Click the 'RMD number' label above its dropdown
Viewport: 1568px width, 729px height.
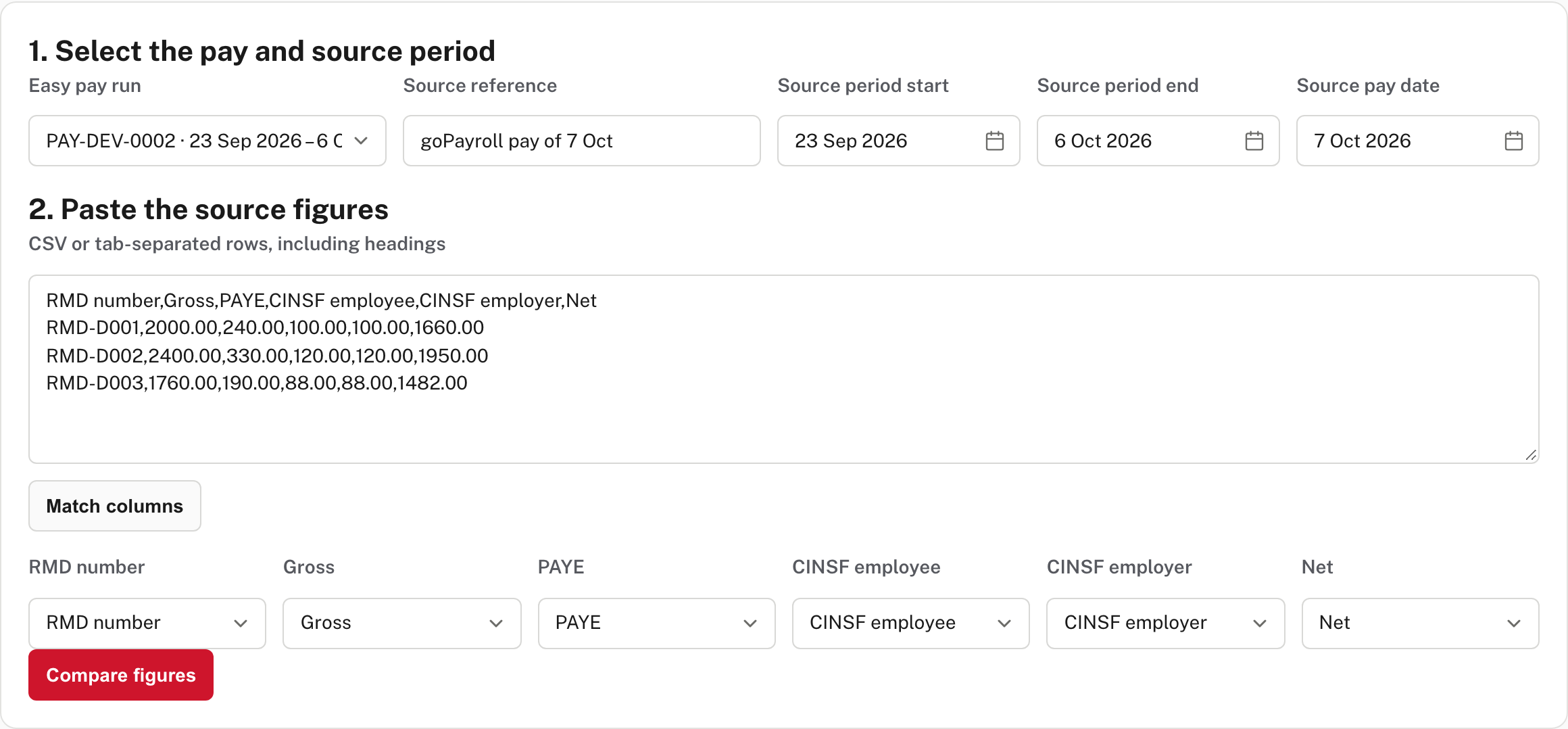[87, 567]
